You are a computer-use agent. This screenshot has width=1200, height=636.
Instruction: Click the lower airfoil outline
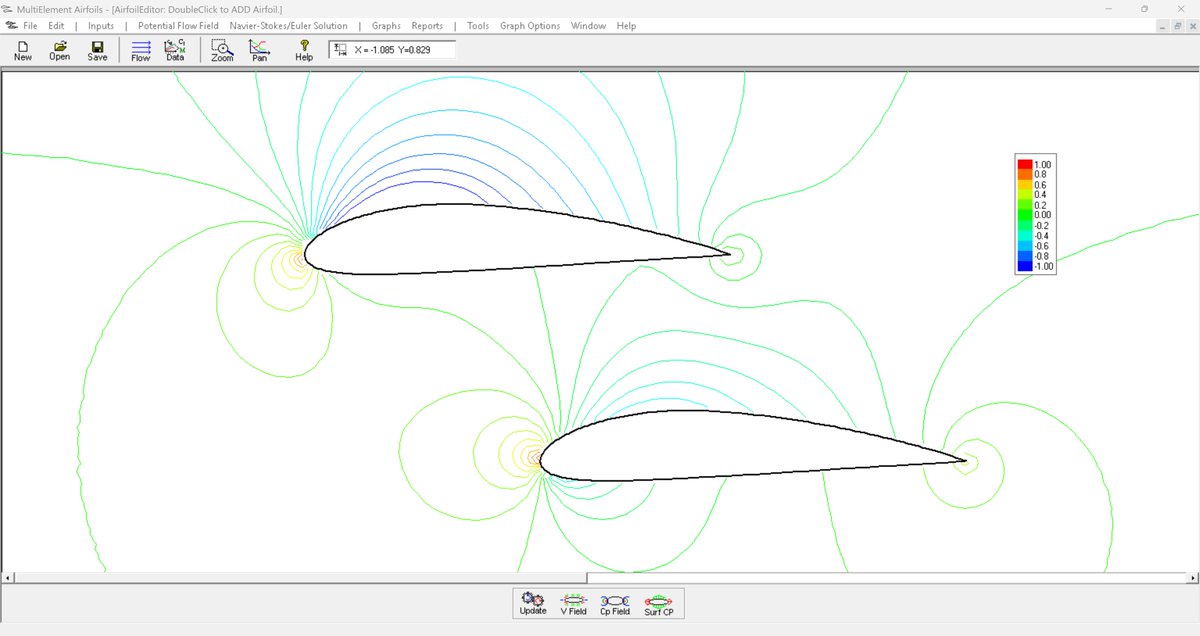[752, 447]
